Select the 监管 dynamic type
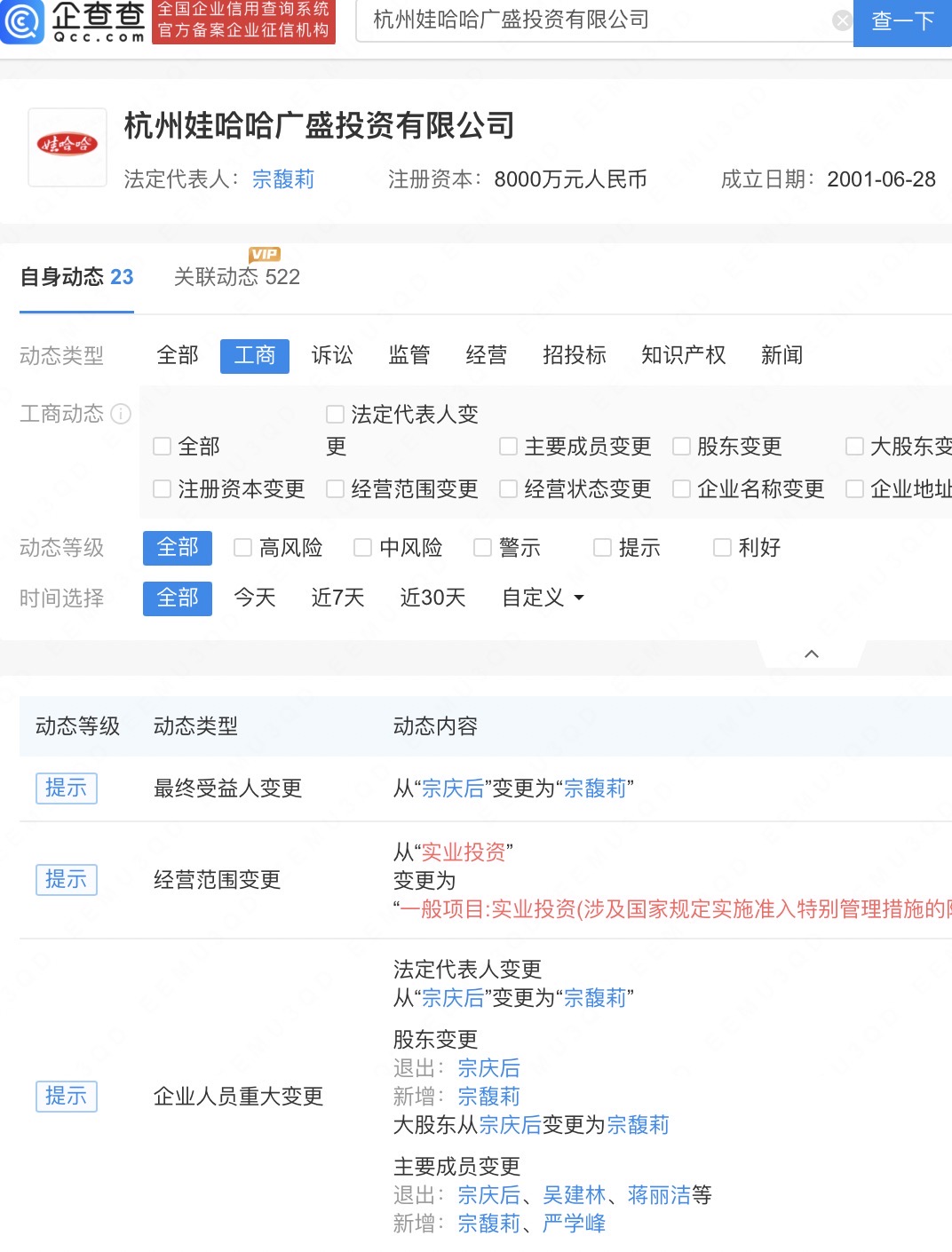 tap(409, 356)
